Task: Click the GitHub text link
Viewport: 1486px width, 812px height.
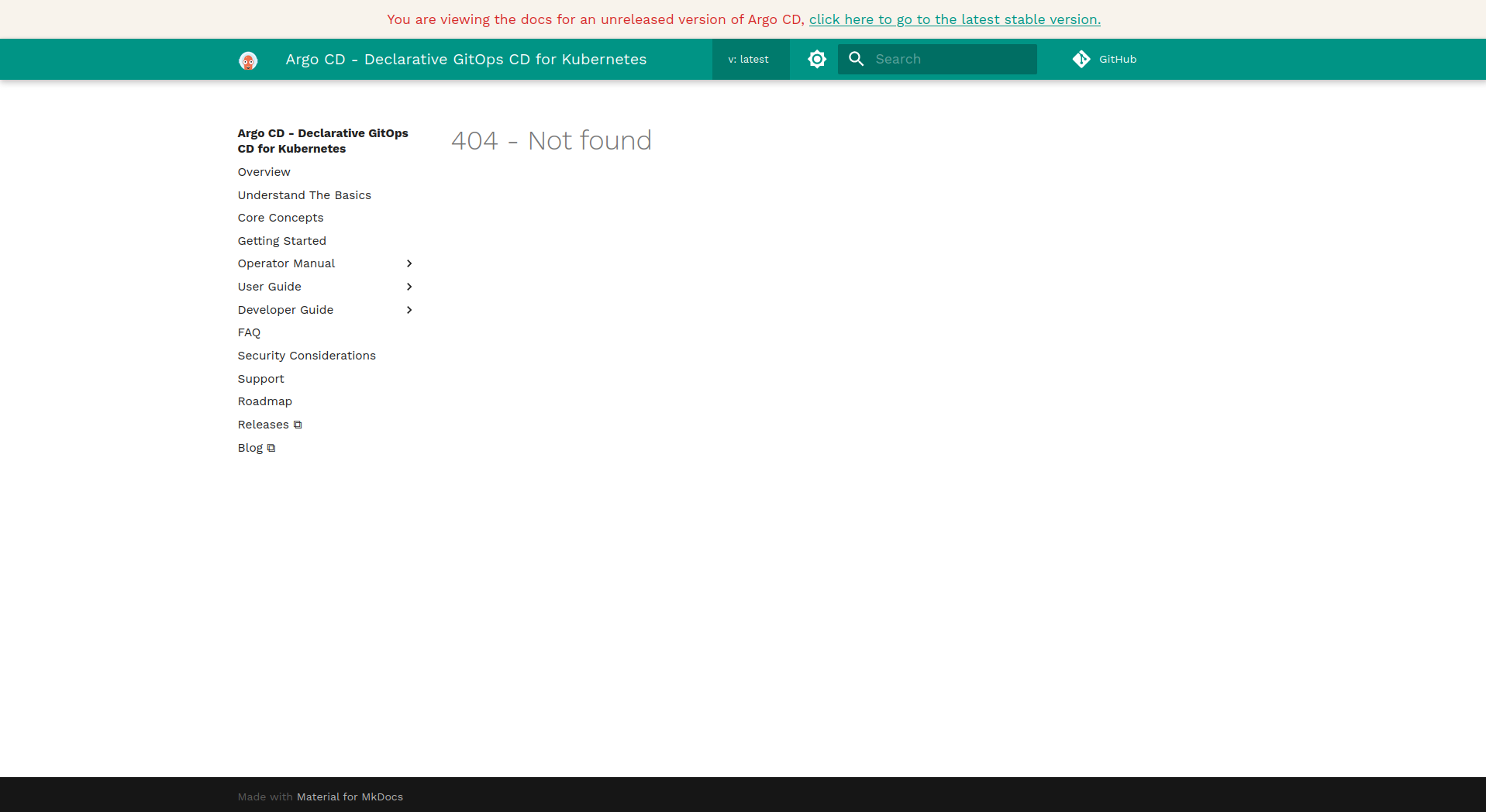Action: coord(1117,59)
